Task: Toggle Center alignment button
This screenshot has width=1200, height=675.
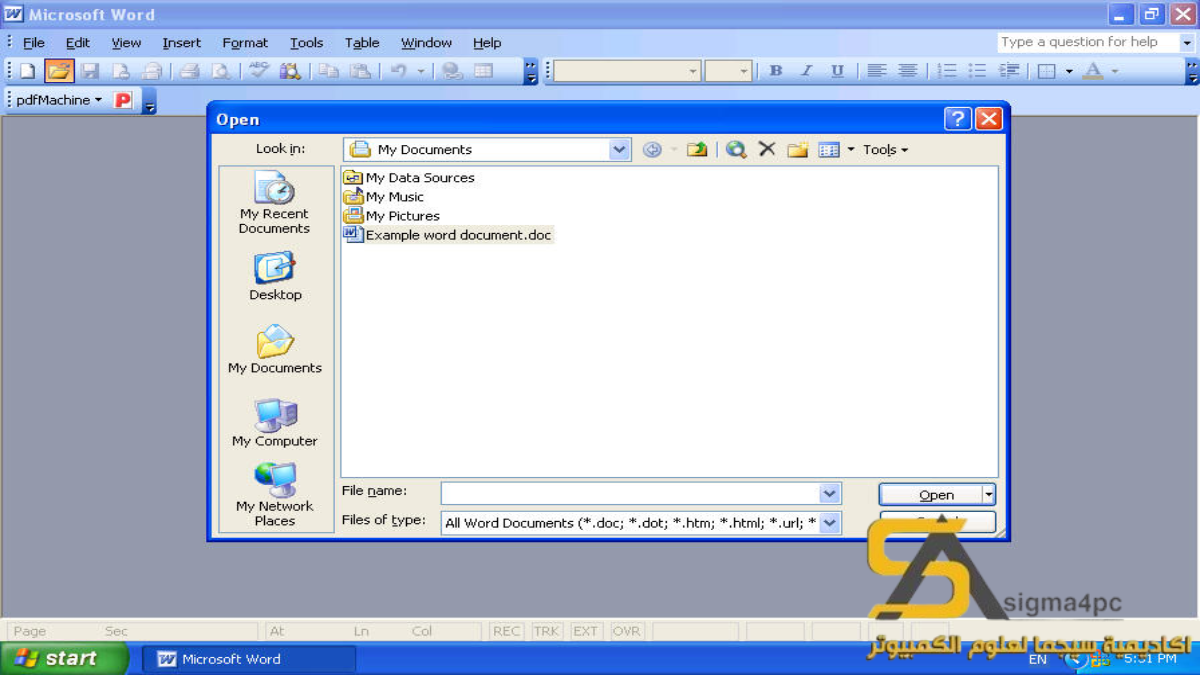Action: click(x=907, y=71)
